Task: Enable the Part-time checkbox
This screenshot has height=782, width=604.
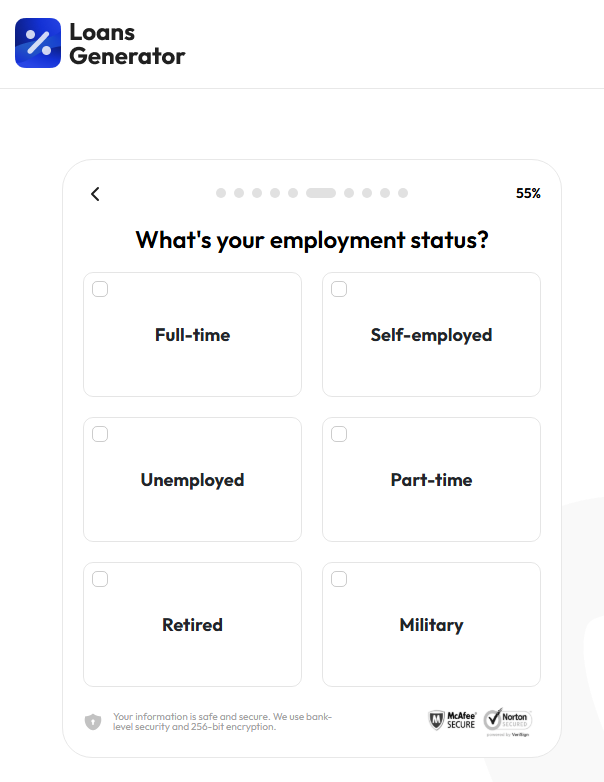Action: [x=339, y=434]
